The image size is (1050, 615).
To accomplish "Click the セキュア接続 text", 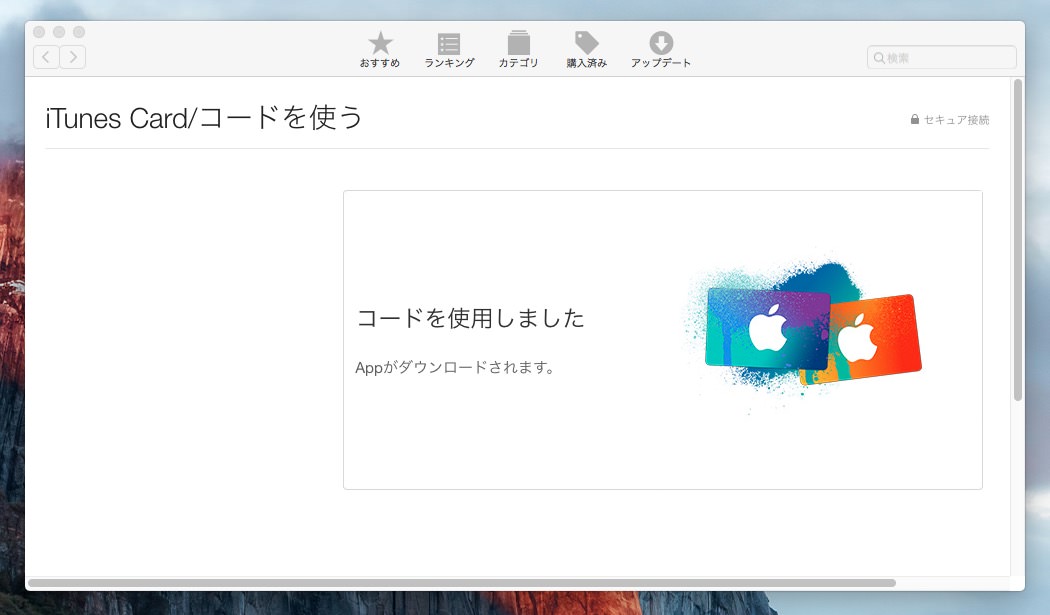I will pos(956,120).
